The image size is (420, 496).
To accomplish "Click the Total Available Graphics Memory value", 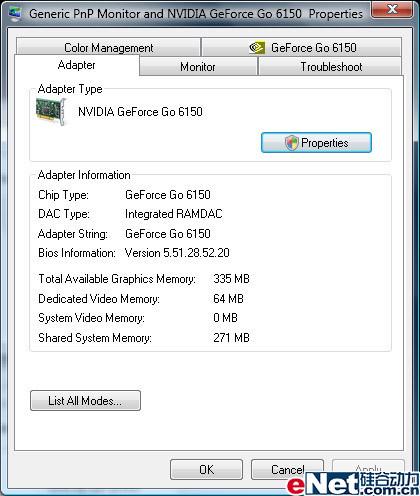I will click(x=231, y=279).
